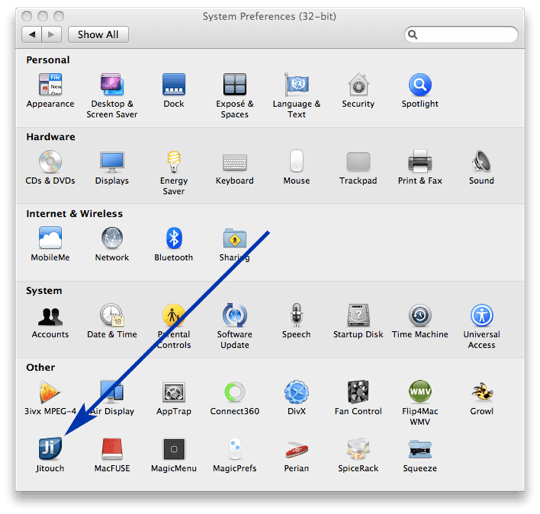Open the Displays preference pane

(x=112, y=167)
